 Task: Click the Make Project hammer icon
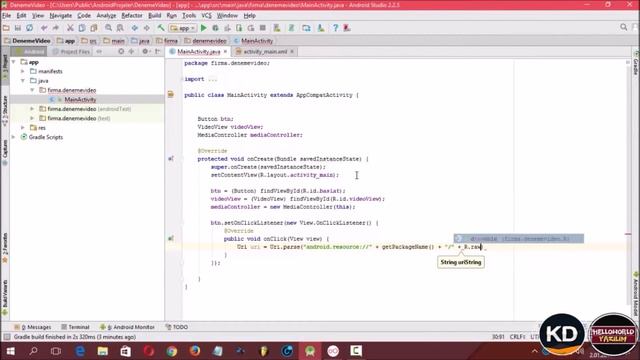[x=161, y=28]
